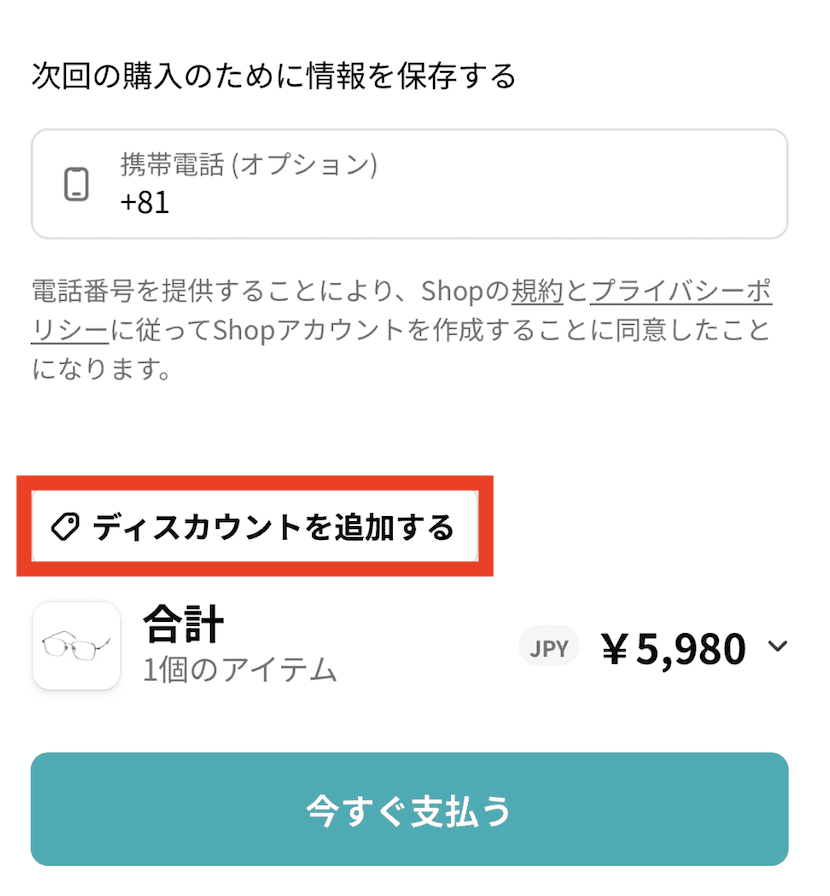This screenshot has width=830, height=896.
Task: Click the Shop account disclaimer paragraph
Action: [400, 331]
